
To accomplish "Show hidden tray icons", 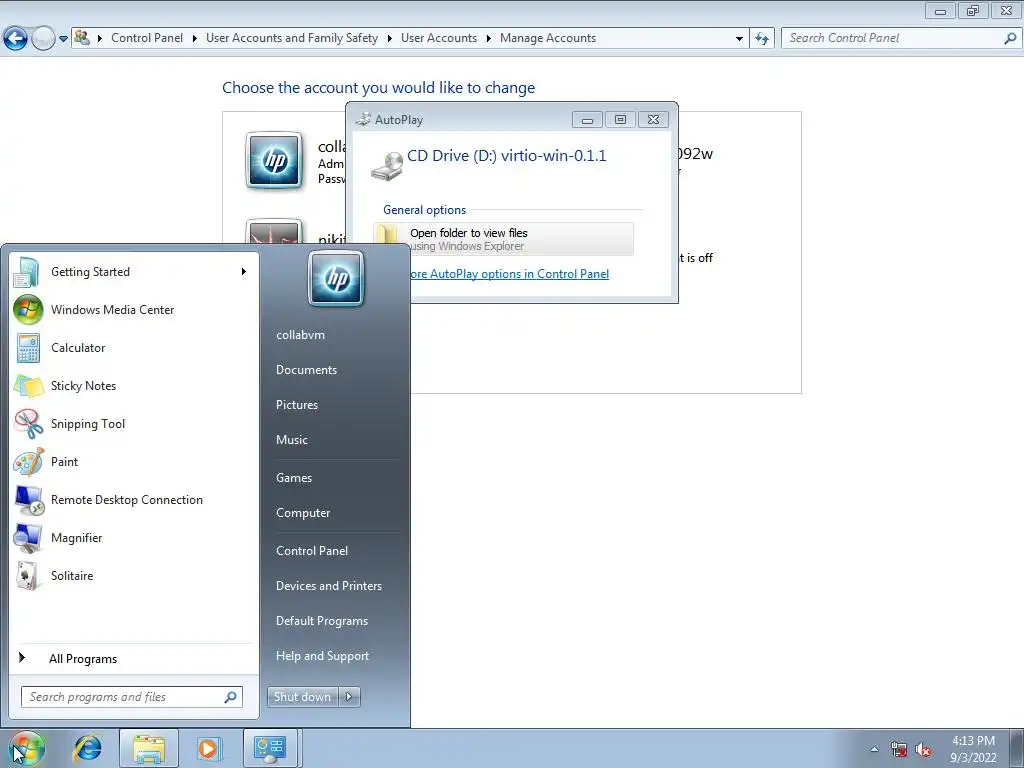I will (874, 750).
